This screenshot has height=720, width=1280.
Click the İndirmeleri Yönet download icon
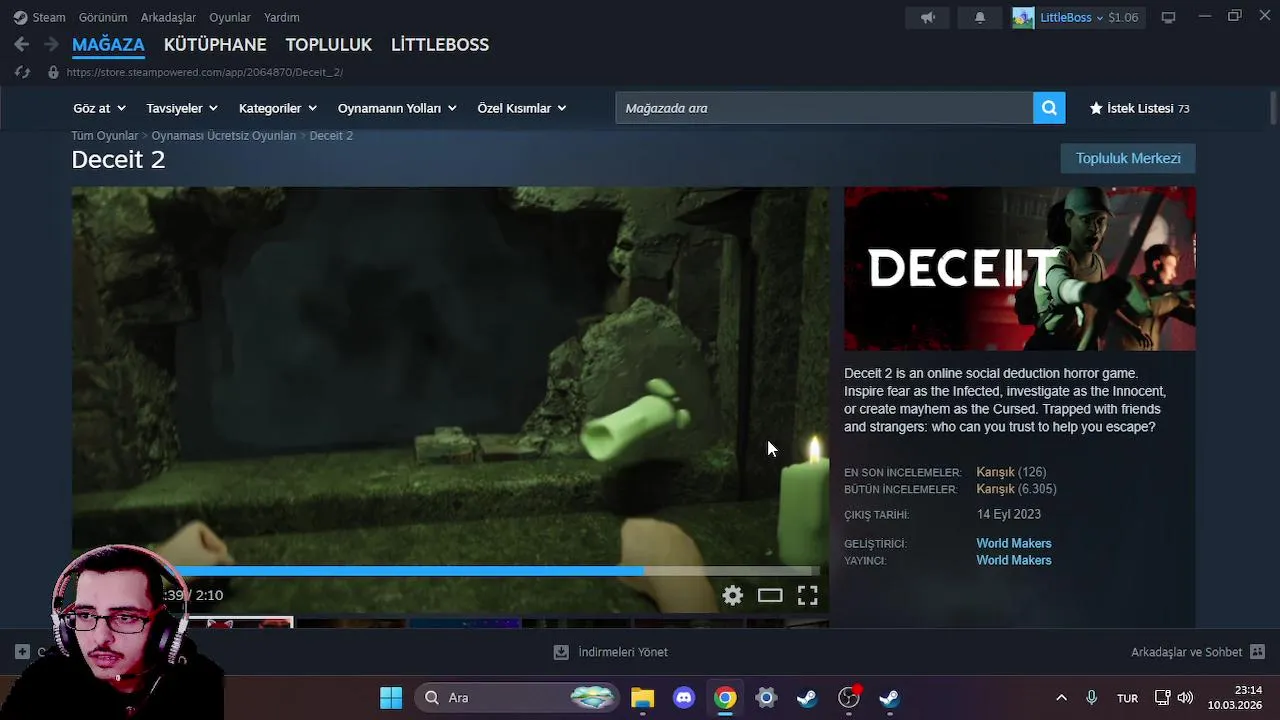pos(561,652)
